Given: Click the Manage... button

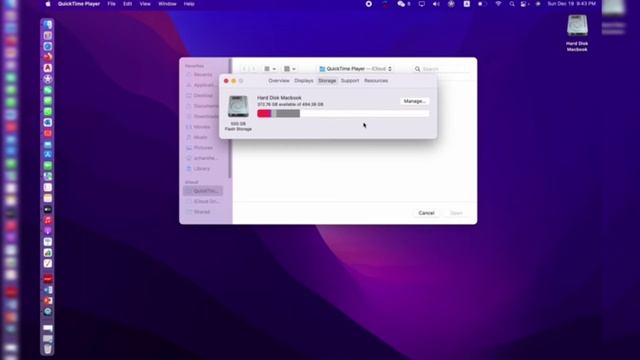Looking at the screenshot, I should tap(414, 101).
